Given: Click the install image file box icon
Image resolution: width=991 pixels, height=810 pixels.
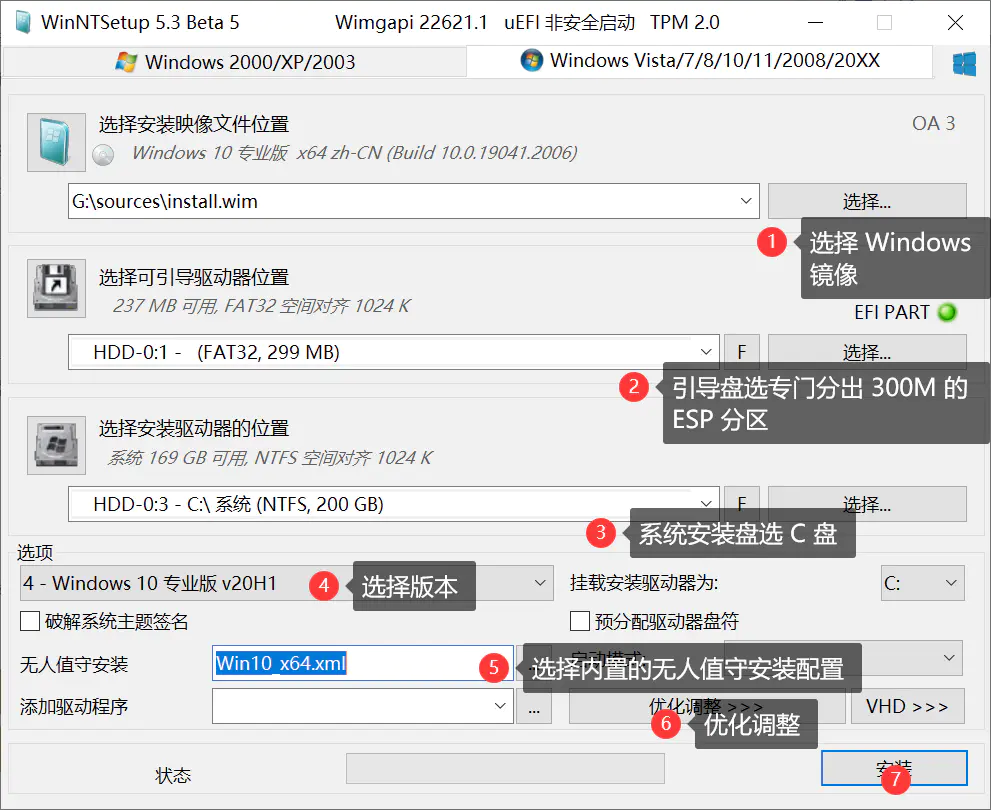Looking at the screenshot, I should (x=56, y=142).
